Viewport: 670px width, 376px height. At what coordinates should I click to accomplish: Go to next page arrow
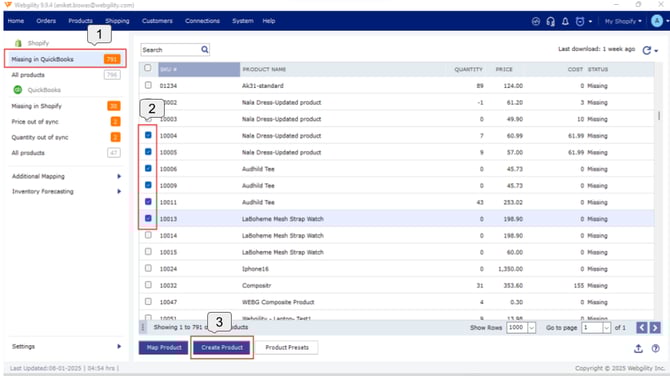(x=655, y=327)
